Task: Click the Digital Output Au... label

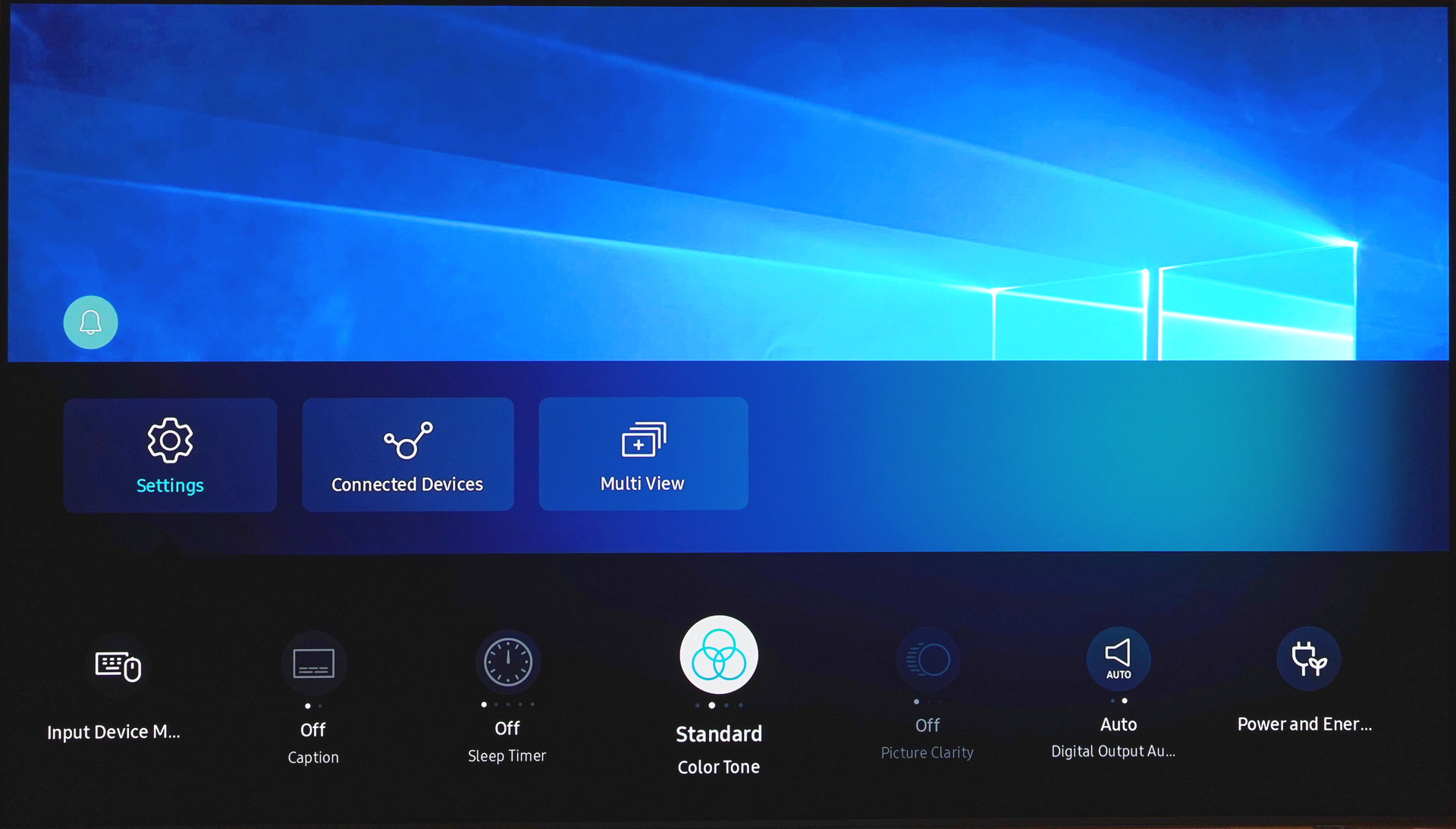Action: tap(1113, 751)
